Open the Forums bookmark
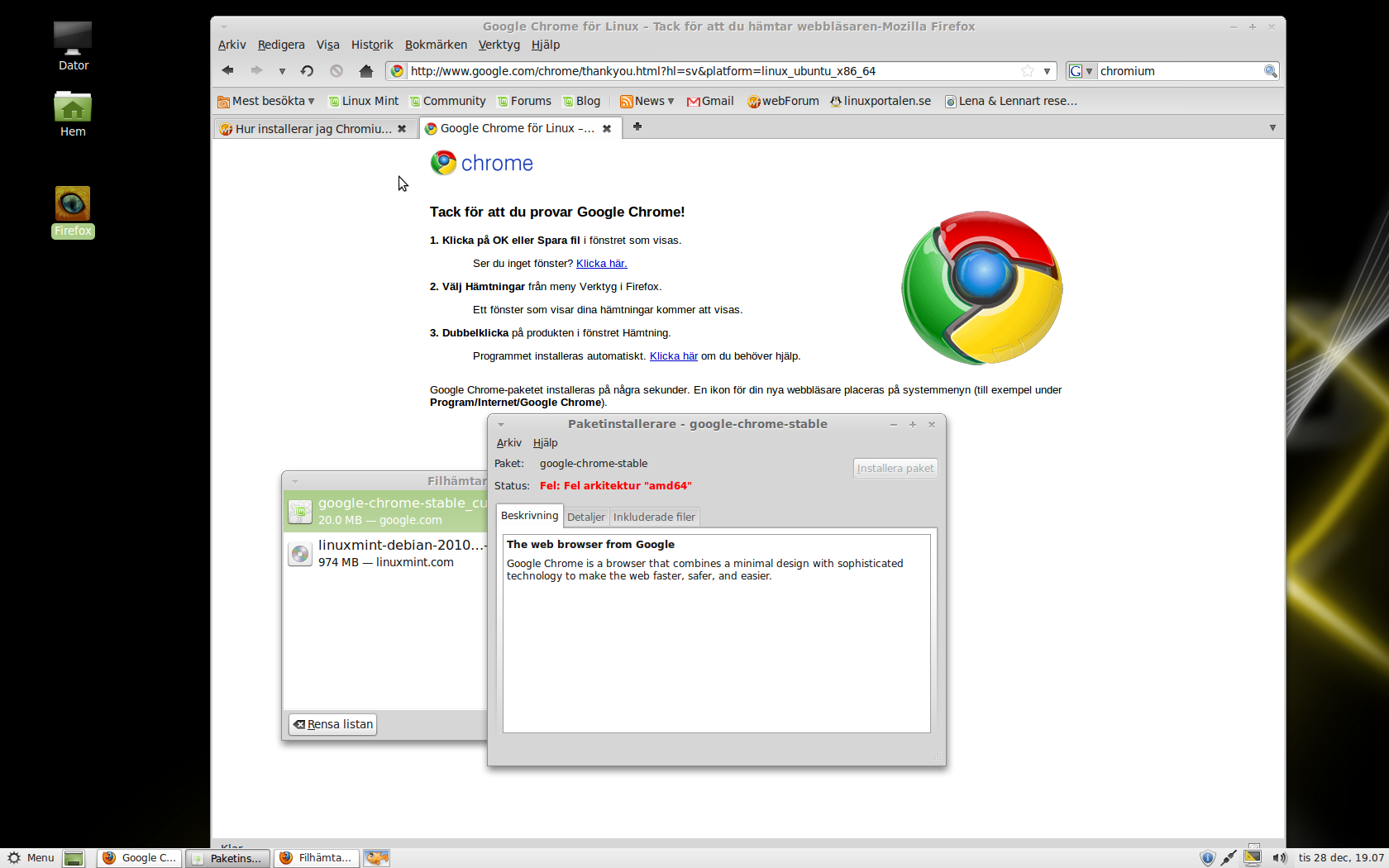This screenshot has height=868, width=1389. [x=524, y=101]
